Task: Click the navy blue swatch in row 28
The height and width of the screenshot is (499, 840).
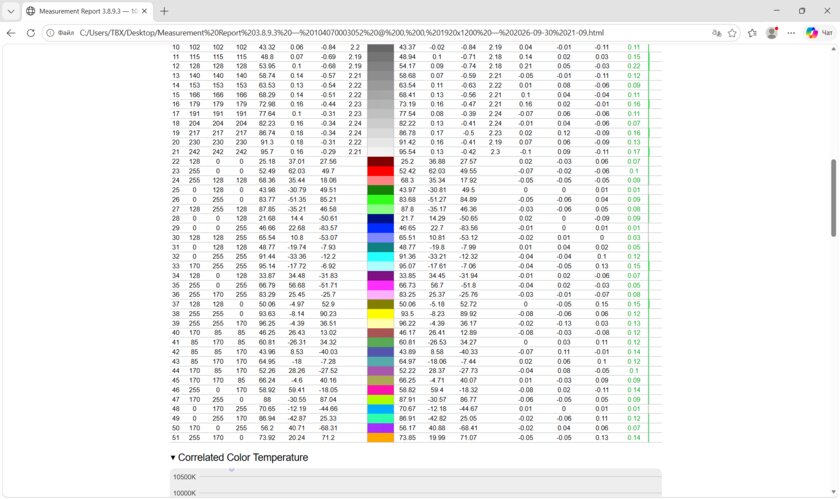Action: [x=380, y=219]
